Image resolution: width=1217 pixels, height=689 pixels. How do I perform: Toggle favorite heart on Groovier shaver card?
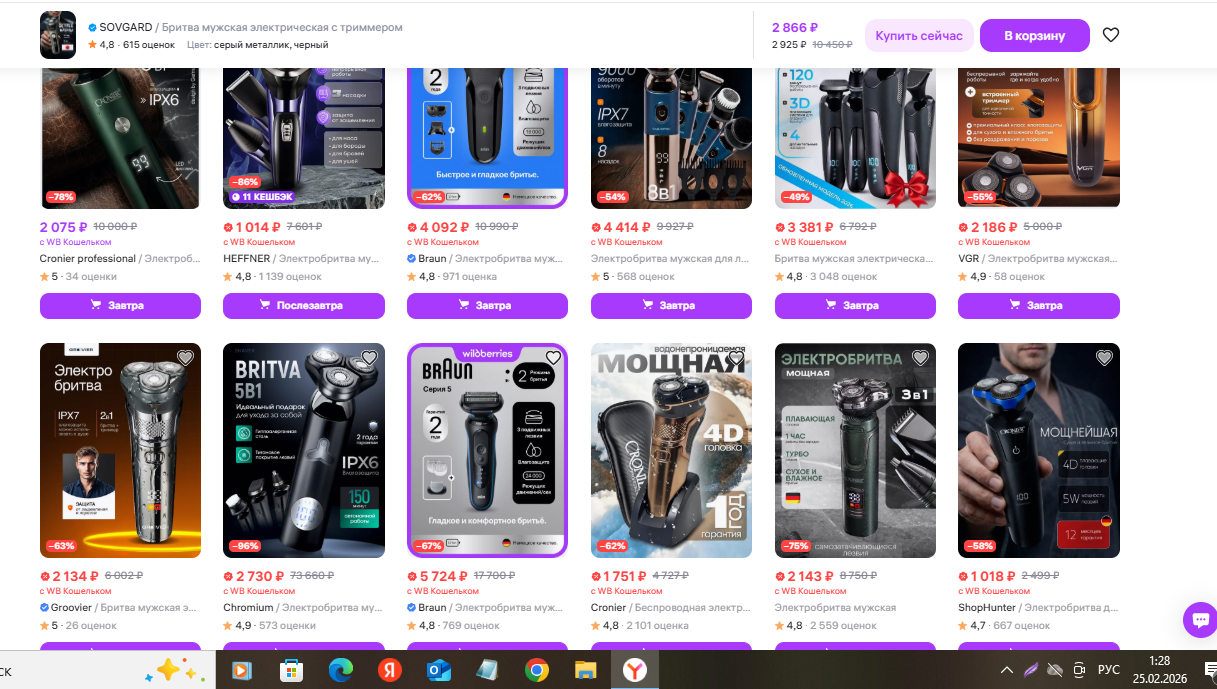point(184,358)
